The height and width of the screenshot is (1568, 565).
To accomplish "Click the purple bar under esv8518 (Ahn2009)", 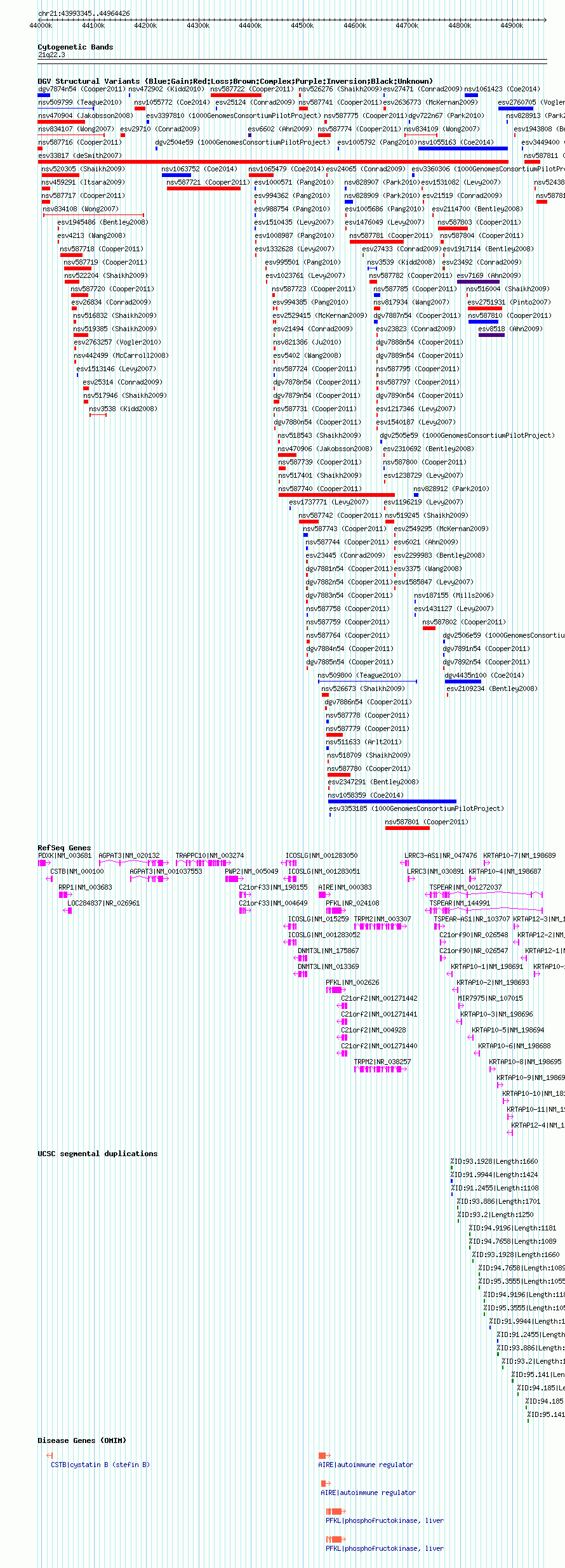I will coord(491,335).
